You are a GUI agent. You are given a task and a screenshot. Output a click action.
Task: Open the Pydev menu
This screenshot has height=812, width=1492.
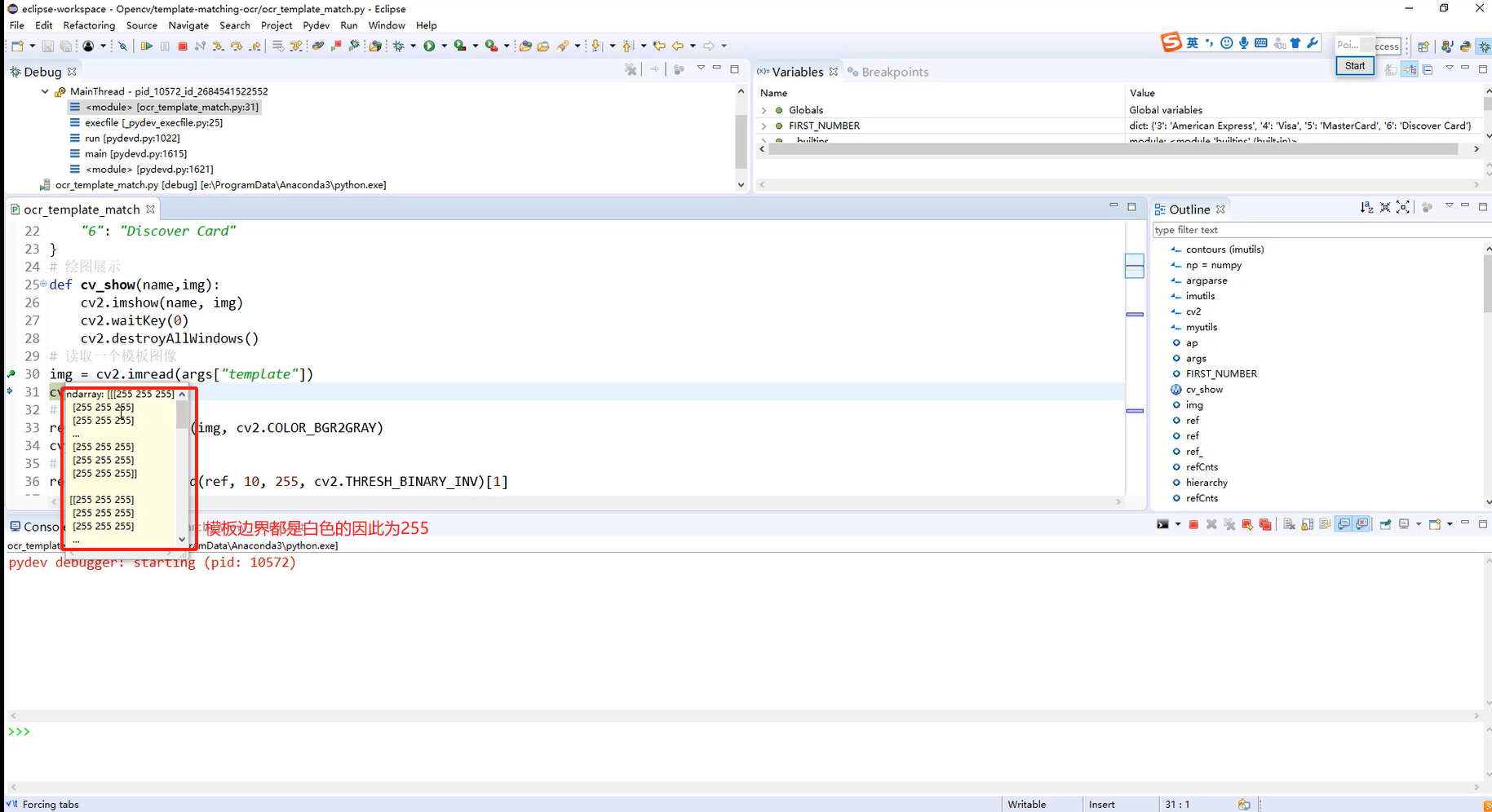316,25
